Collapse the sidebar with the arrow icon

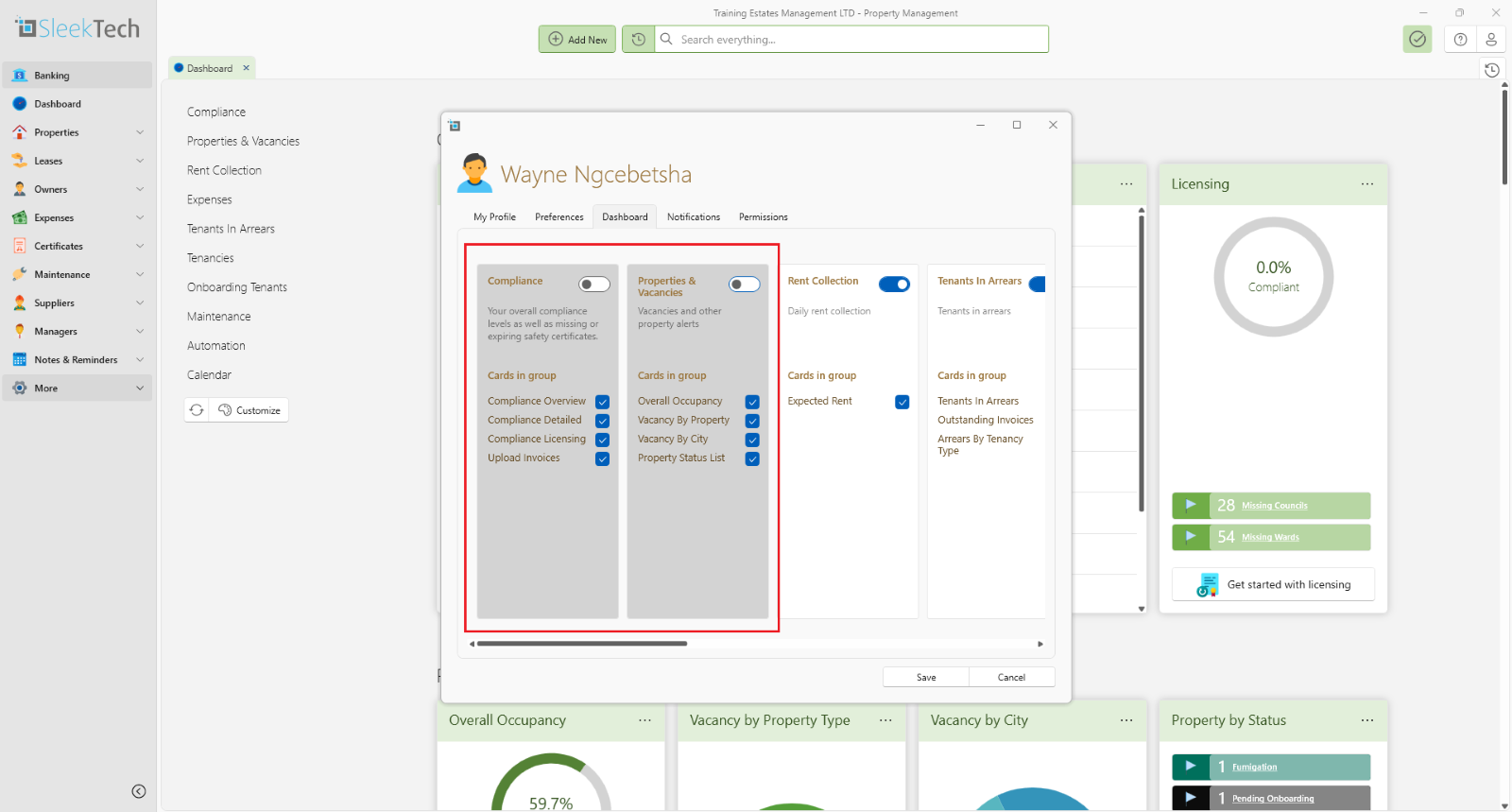139,791
